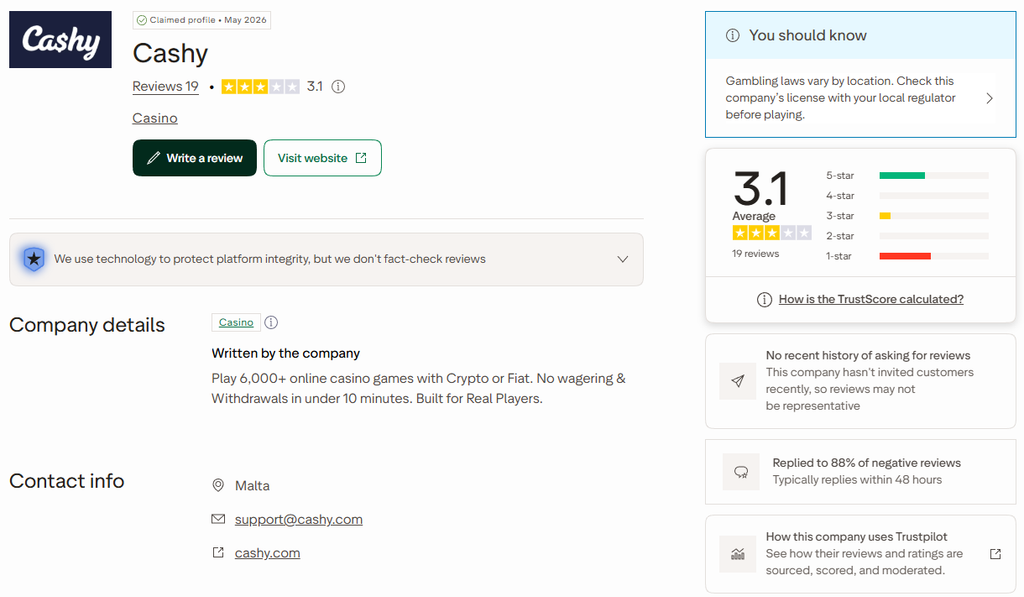Click the You should know heading
1024x597 pixels.
[x=808, y=35]
